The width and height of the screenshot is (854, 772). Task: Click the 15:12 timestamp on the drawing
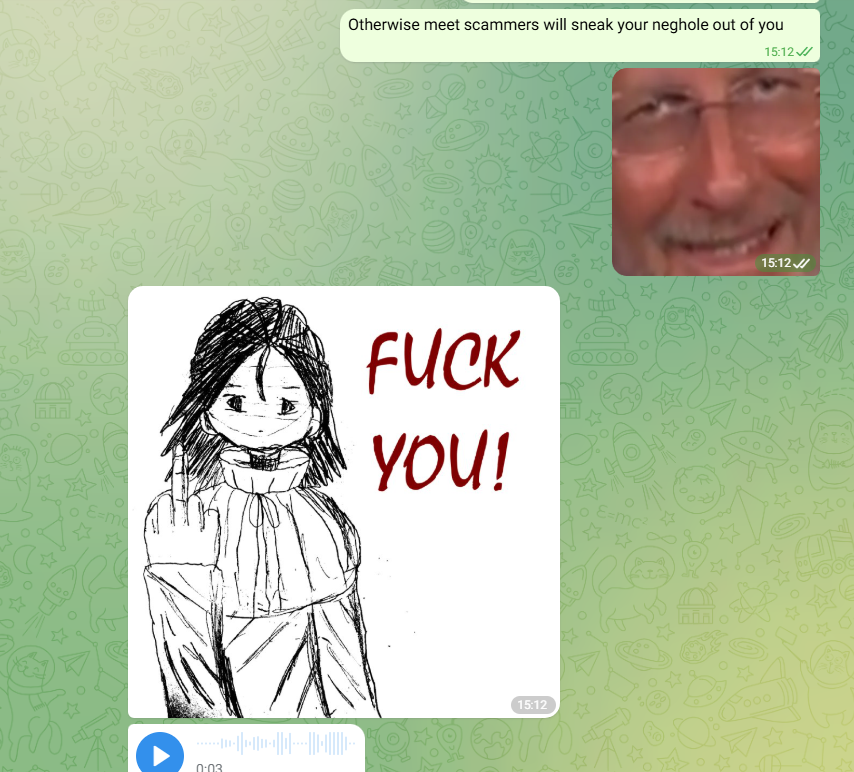point(533,704)
